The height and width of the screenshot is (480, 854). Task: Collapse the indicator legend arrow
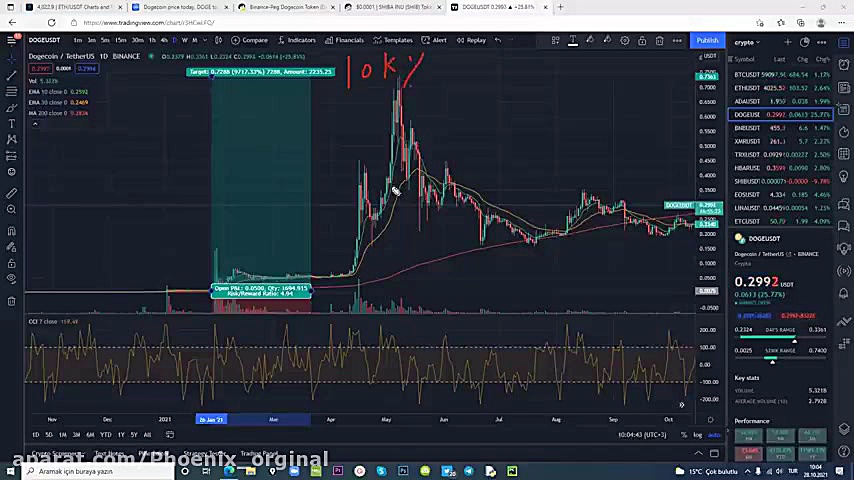35,124
